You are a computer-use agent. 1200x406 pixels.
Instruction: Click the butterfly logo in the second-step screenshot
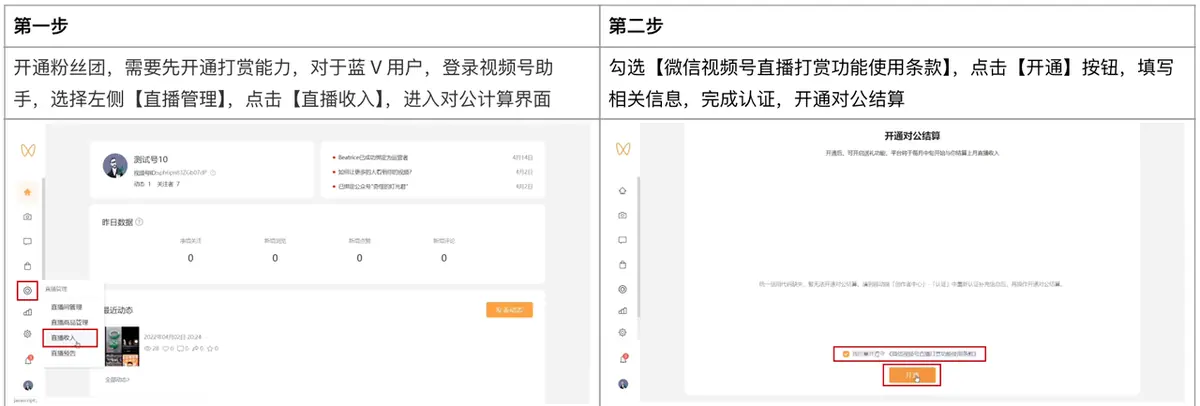coord(623,148)
